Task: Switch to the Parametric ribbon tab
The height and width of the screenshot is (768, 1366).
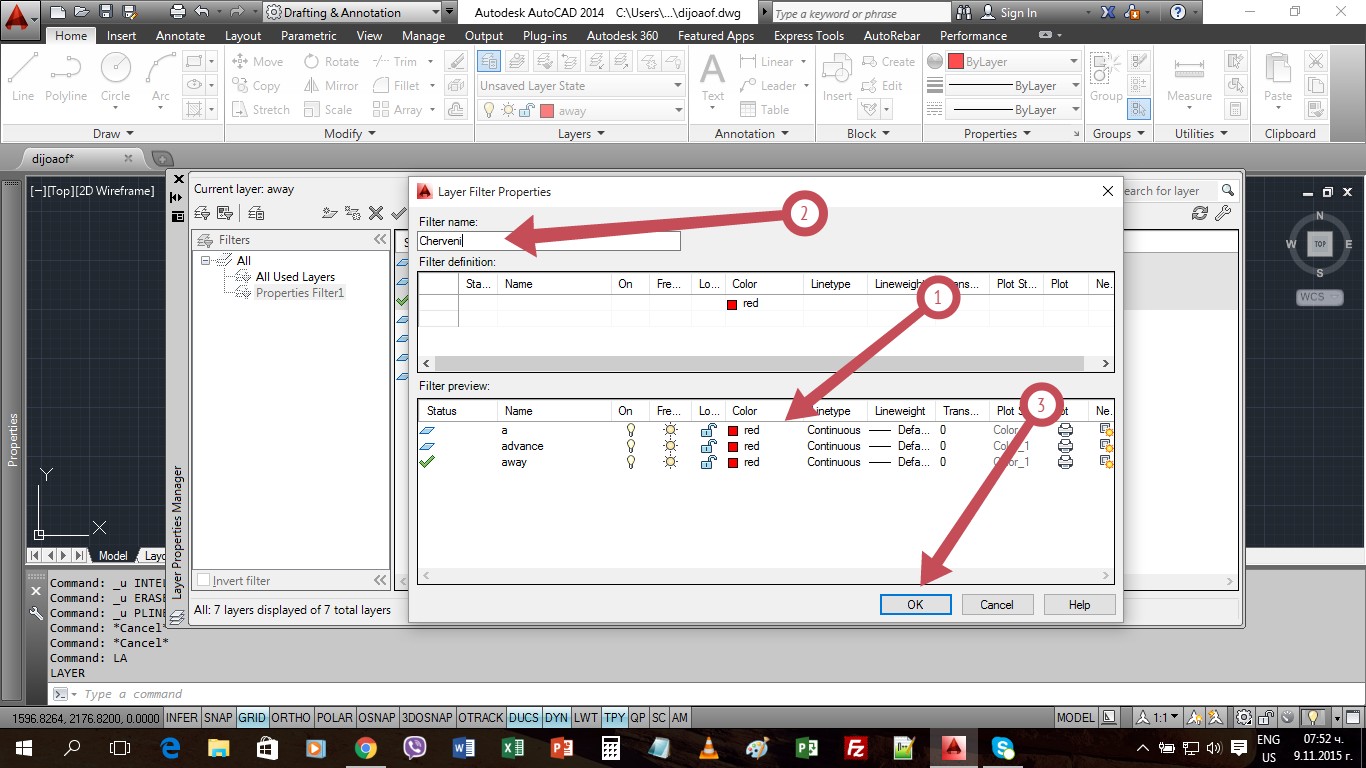Action: click(x=308, y=35)
